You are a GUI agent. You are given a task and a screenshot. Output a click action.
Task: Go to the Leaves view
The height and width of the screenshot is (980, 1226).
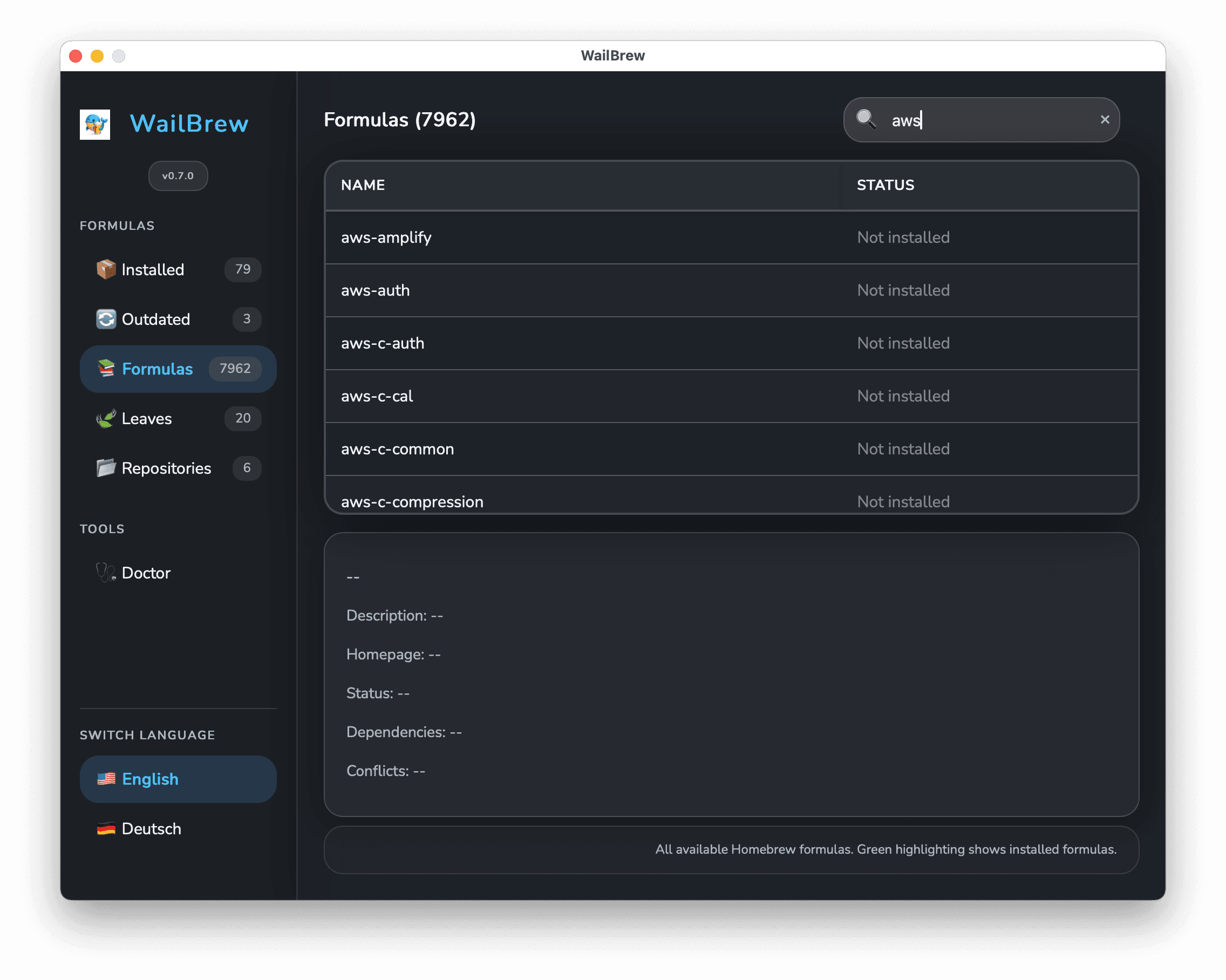[178, 419]
